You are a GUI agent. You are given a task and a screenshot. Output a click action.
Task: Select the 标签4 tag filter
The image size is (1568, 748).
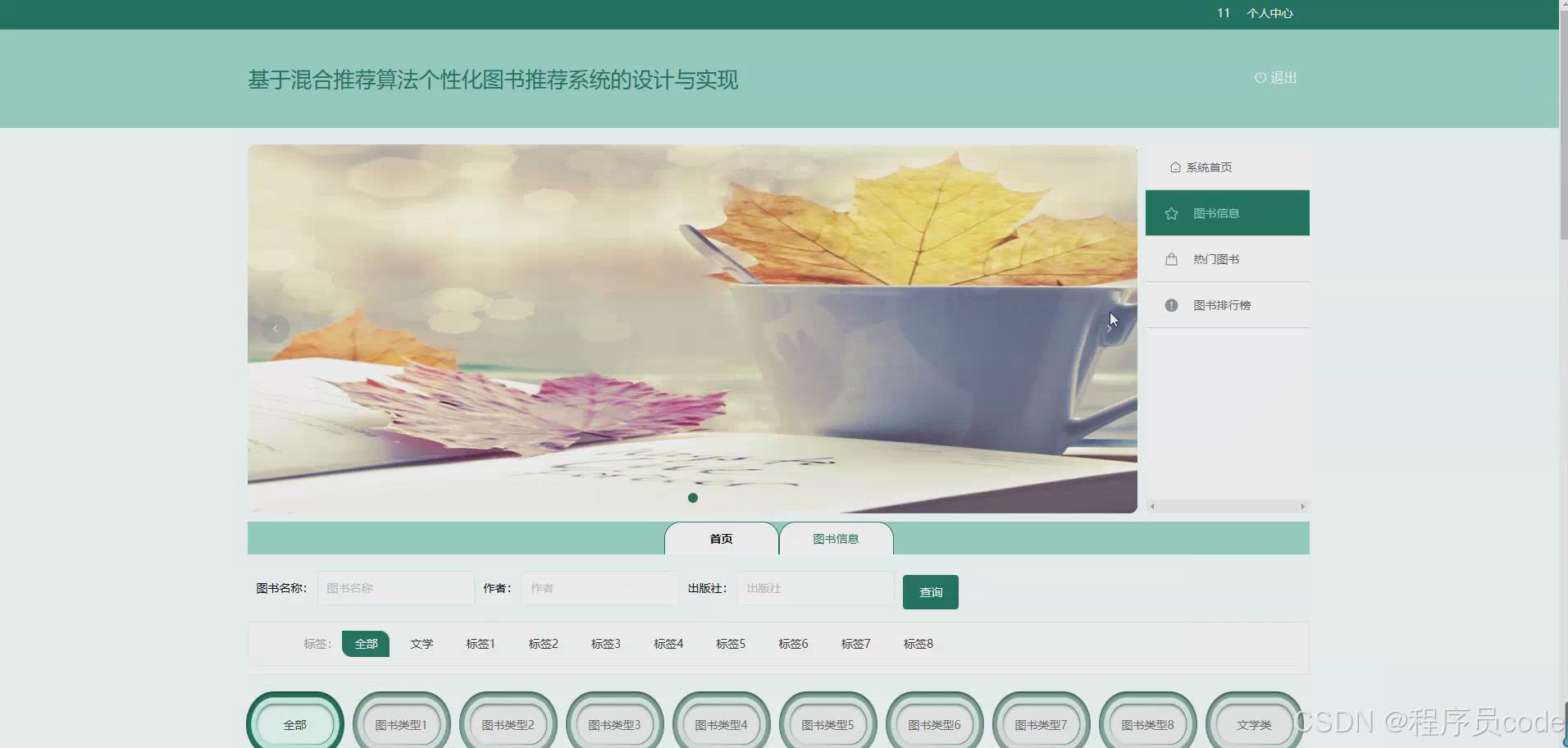(x=668, y=644)
